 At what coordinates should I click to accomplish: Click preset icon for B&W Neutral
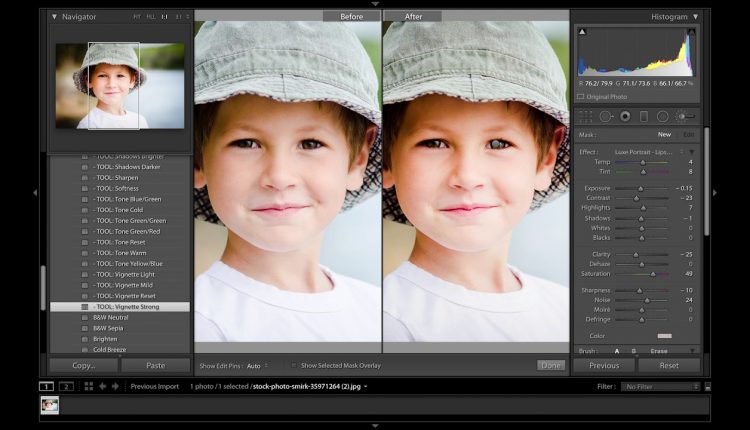tap(85, 318)
